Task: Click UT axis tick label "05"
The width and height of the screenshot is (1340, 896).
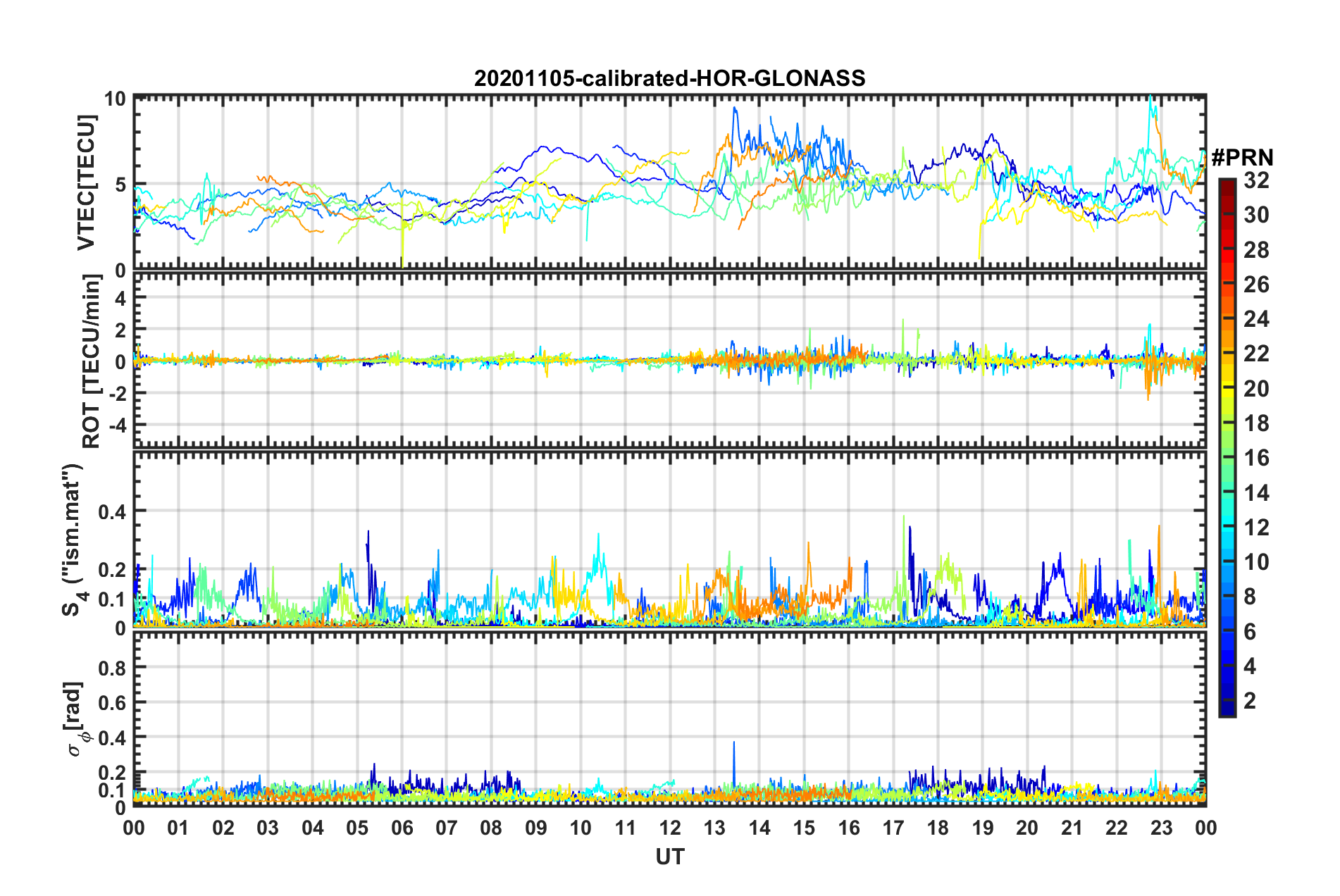Action: tap(357, 828)
